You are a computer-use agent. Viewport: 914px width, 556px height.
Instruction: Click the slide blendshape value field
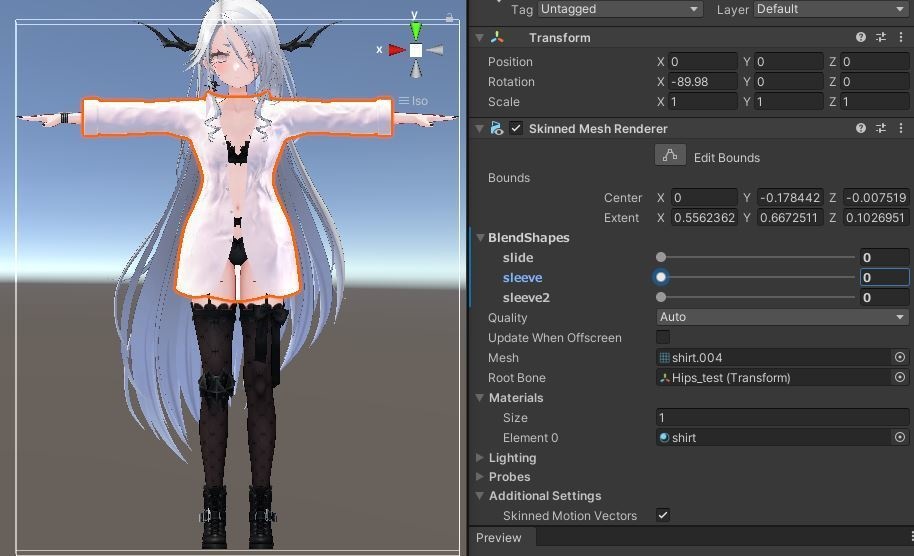tap(884, 257)
